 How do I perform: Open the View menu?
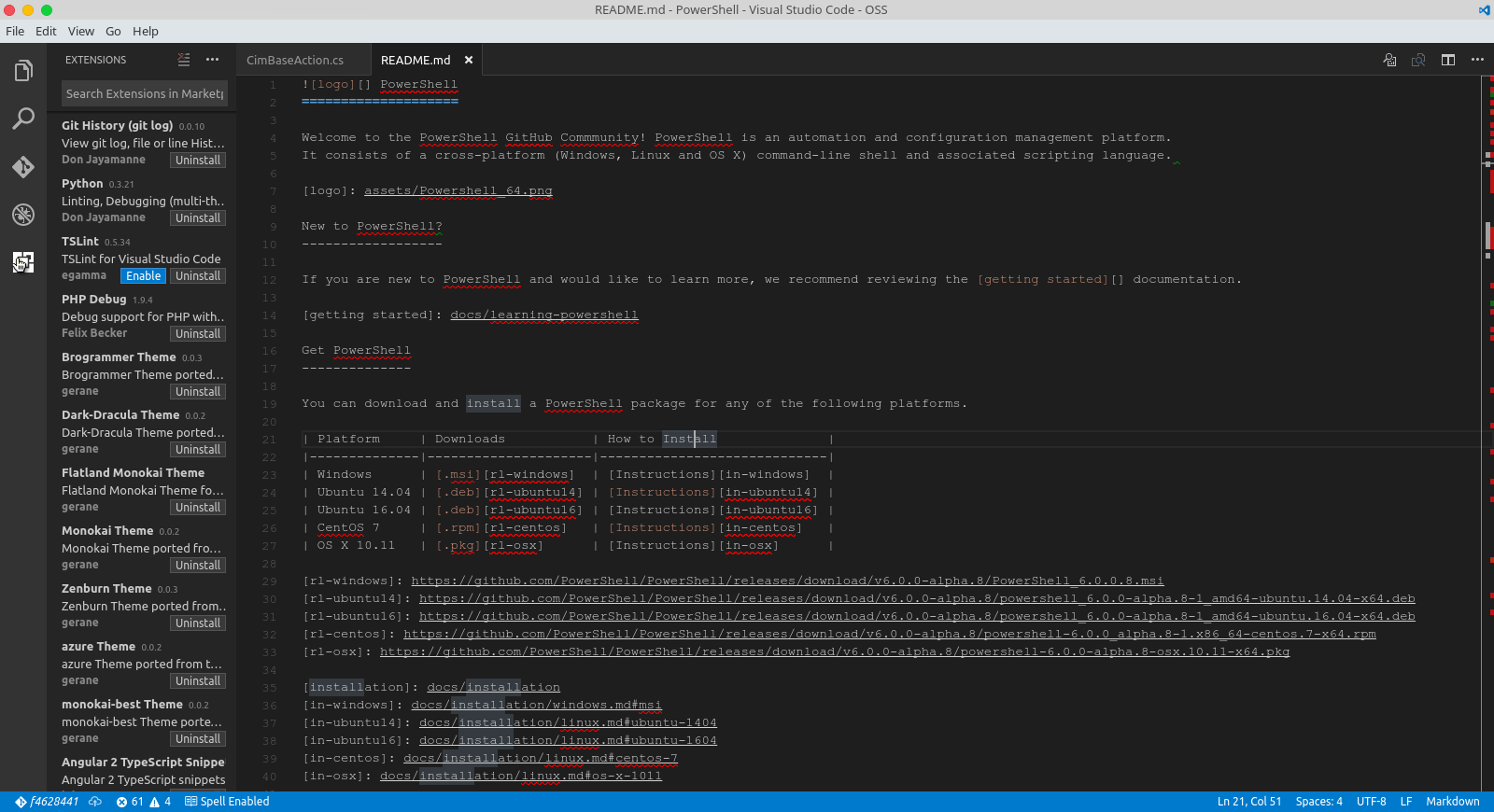click(x=81, y=31)
